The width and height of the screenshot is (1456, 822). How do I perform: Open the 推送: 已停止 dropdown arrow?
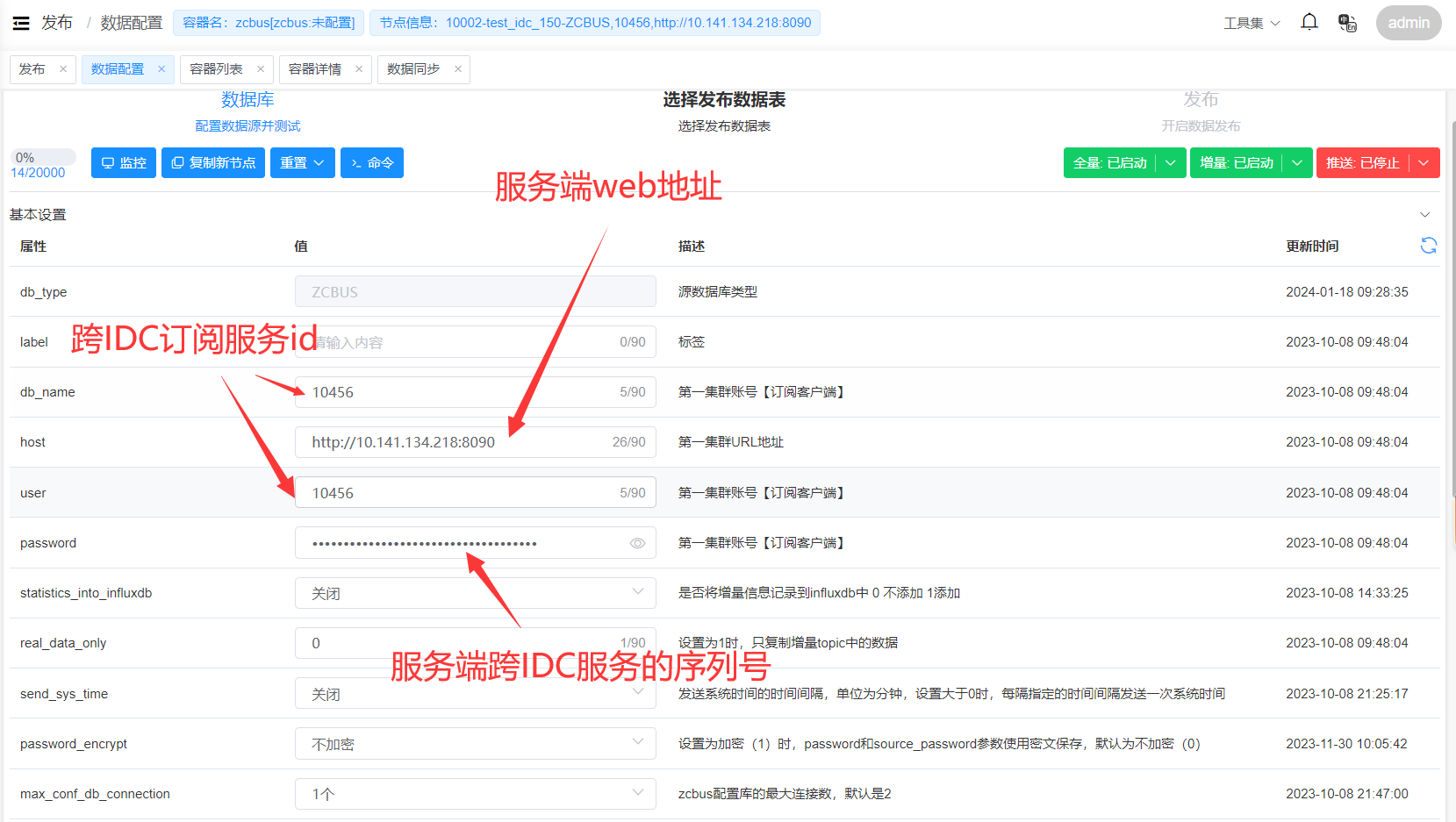[x=1424, y=163]
